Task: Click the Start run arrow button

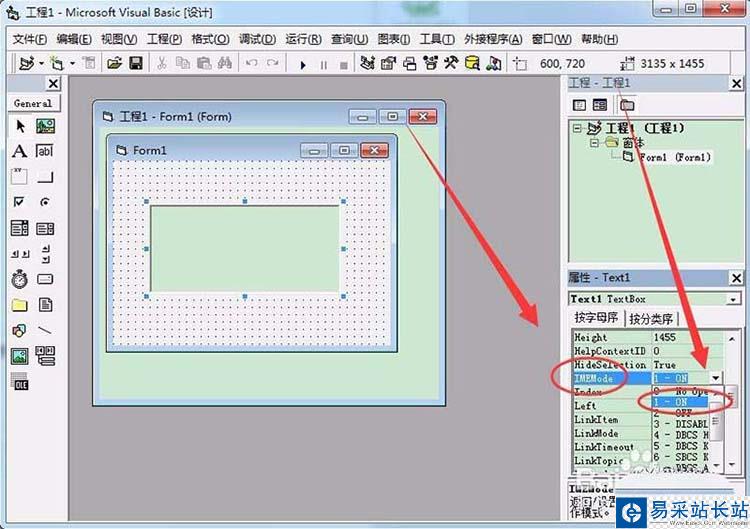Action: point(303,65)
